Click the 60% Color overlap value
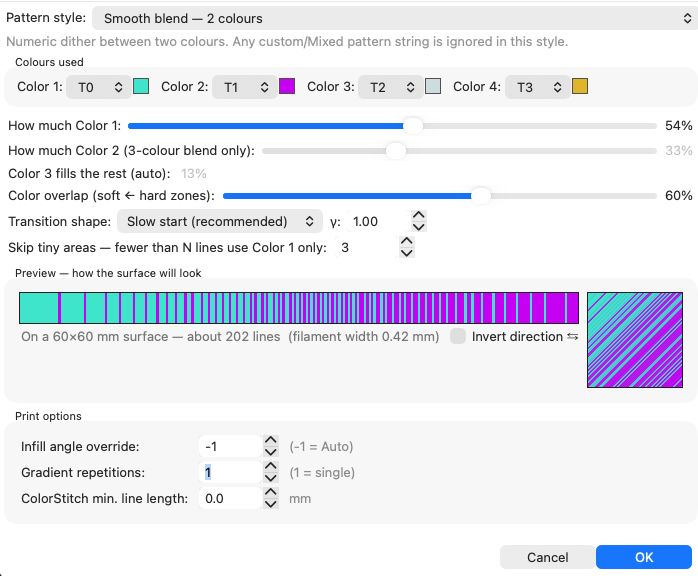The image size is (698, 576). (x=678, y=196)
